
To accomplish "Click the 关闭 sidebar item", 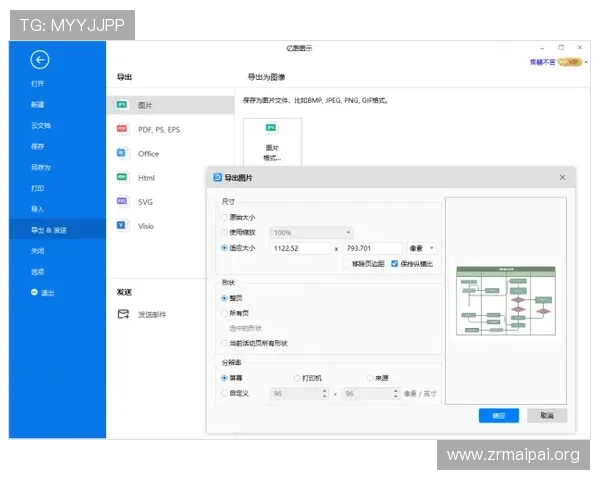I will coord(38,251).
